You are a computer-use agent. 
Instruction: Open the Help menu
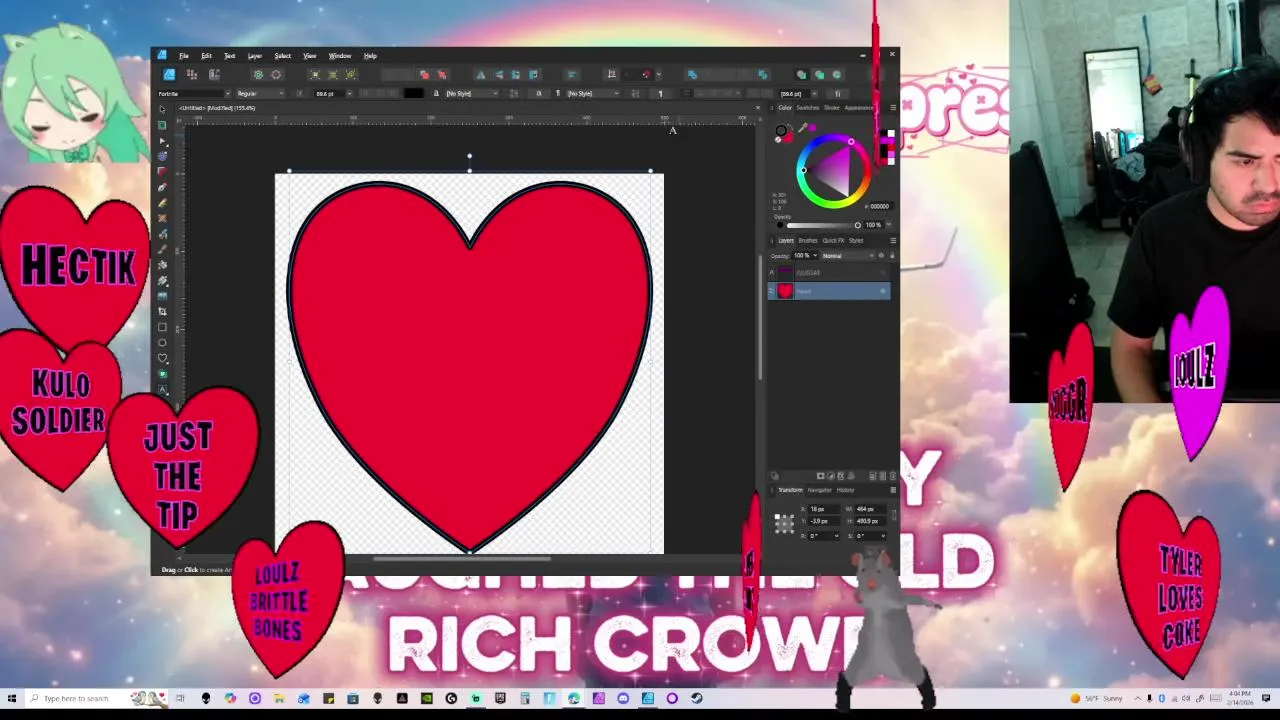pyautogui.click(x=370, y=56)
